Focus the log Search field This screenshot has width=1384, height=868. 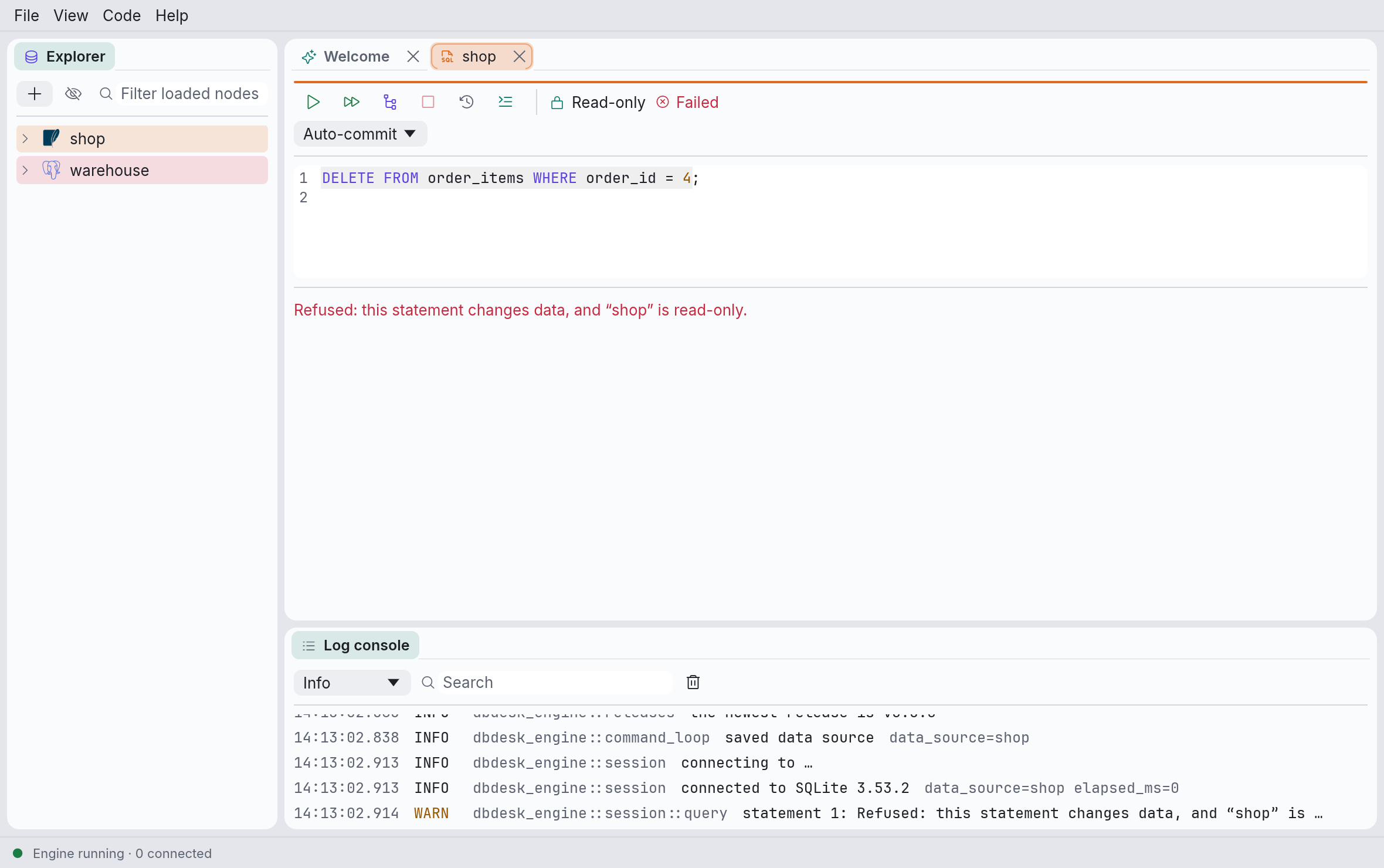pos(554,683)
